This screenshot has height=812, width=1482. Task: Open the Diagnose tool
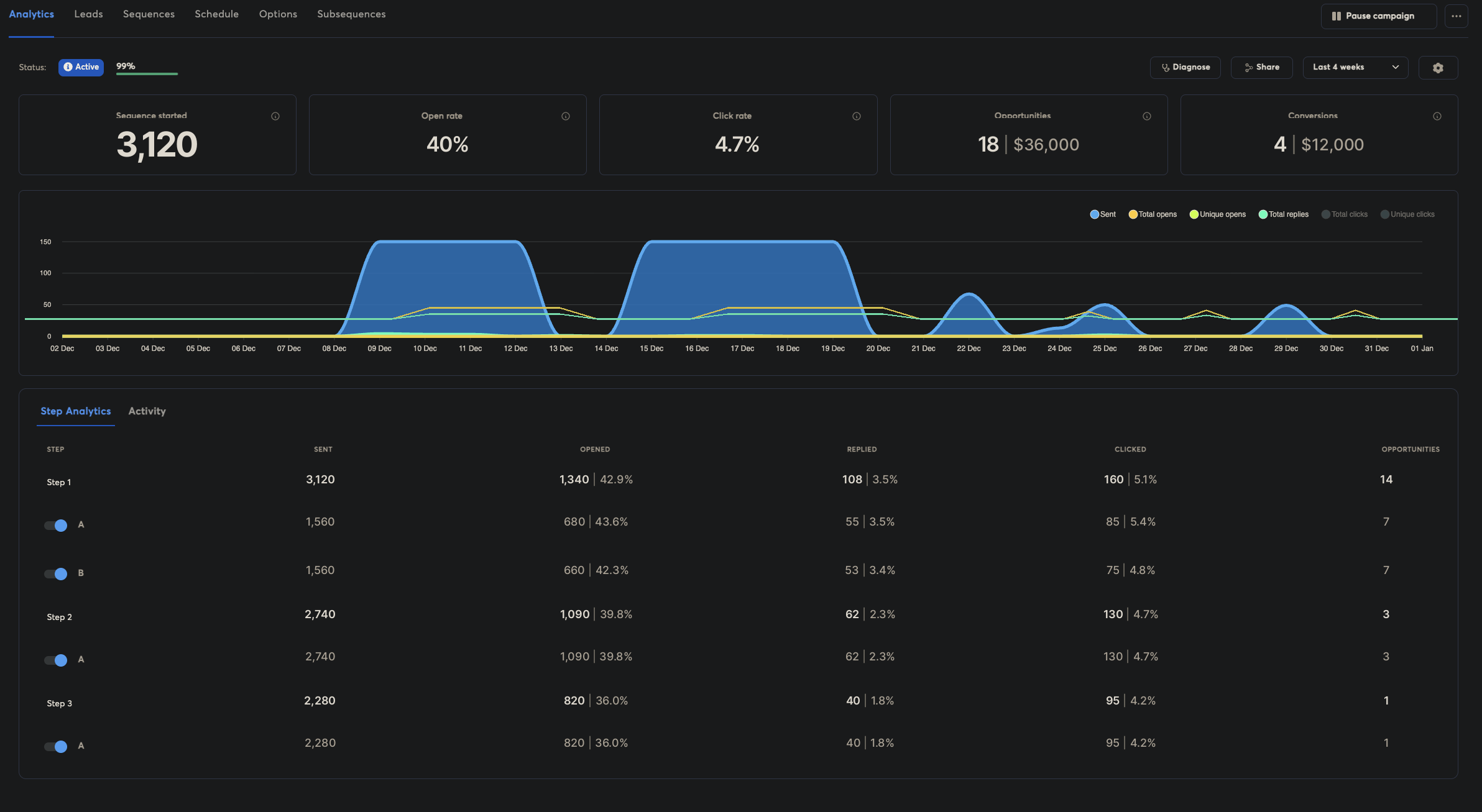coord(1185,67)
